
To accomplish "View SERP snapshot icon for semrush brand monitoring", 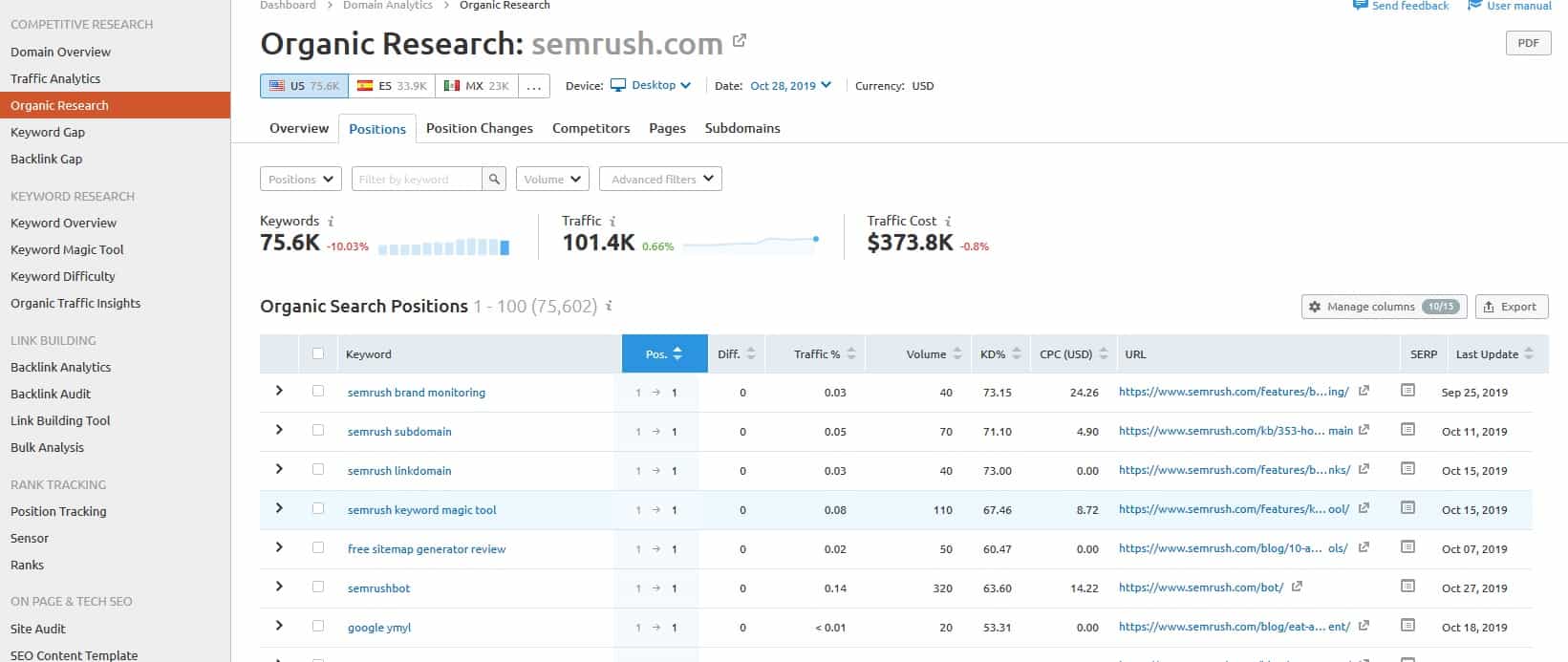I will click(x=1407, y=391).
